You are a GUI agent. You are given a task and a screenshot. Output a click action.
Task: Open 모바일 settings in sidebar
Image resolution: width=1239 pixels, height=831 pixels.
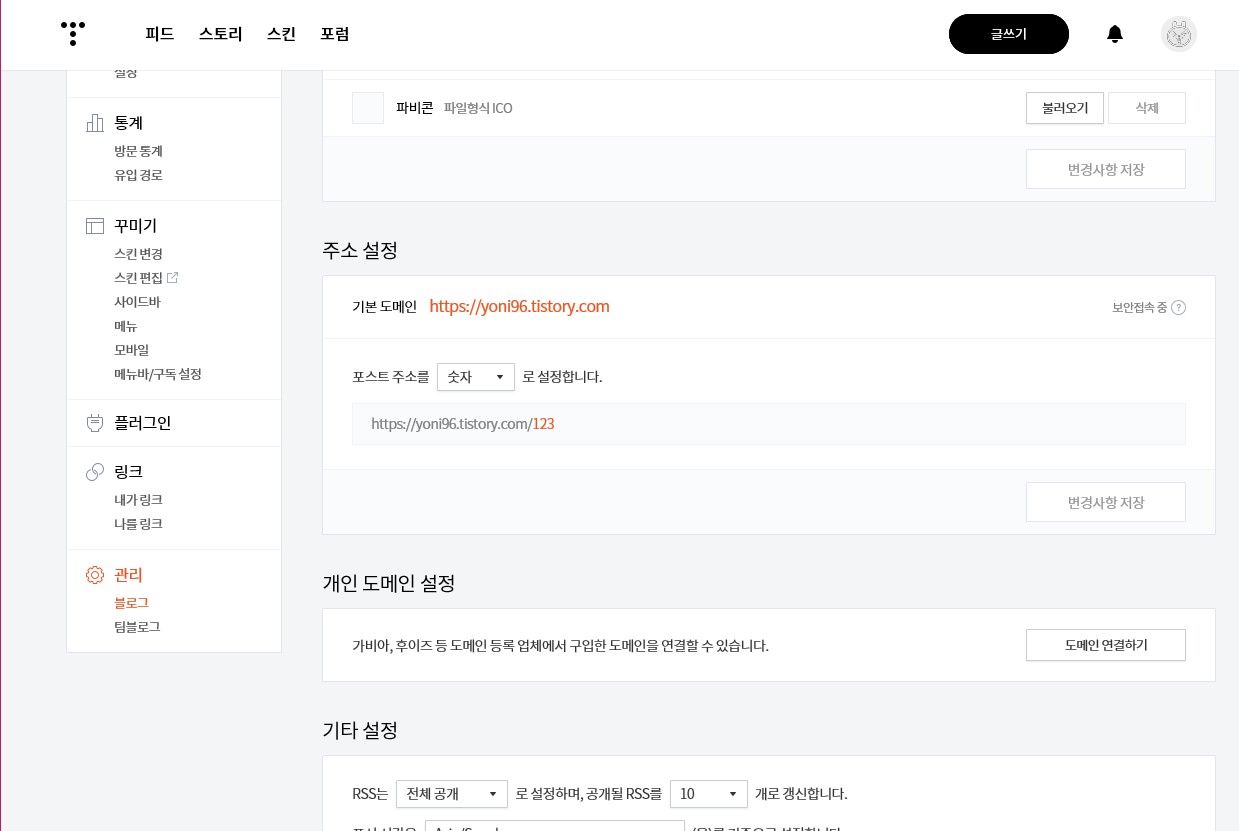(132, 350)
